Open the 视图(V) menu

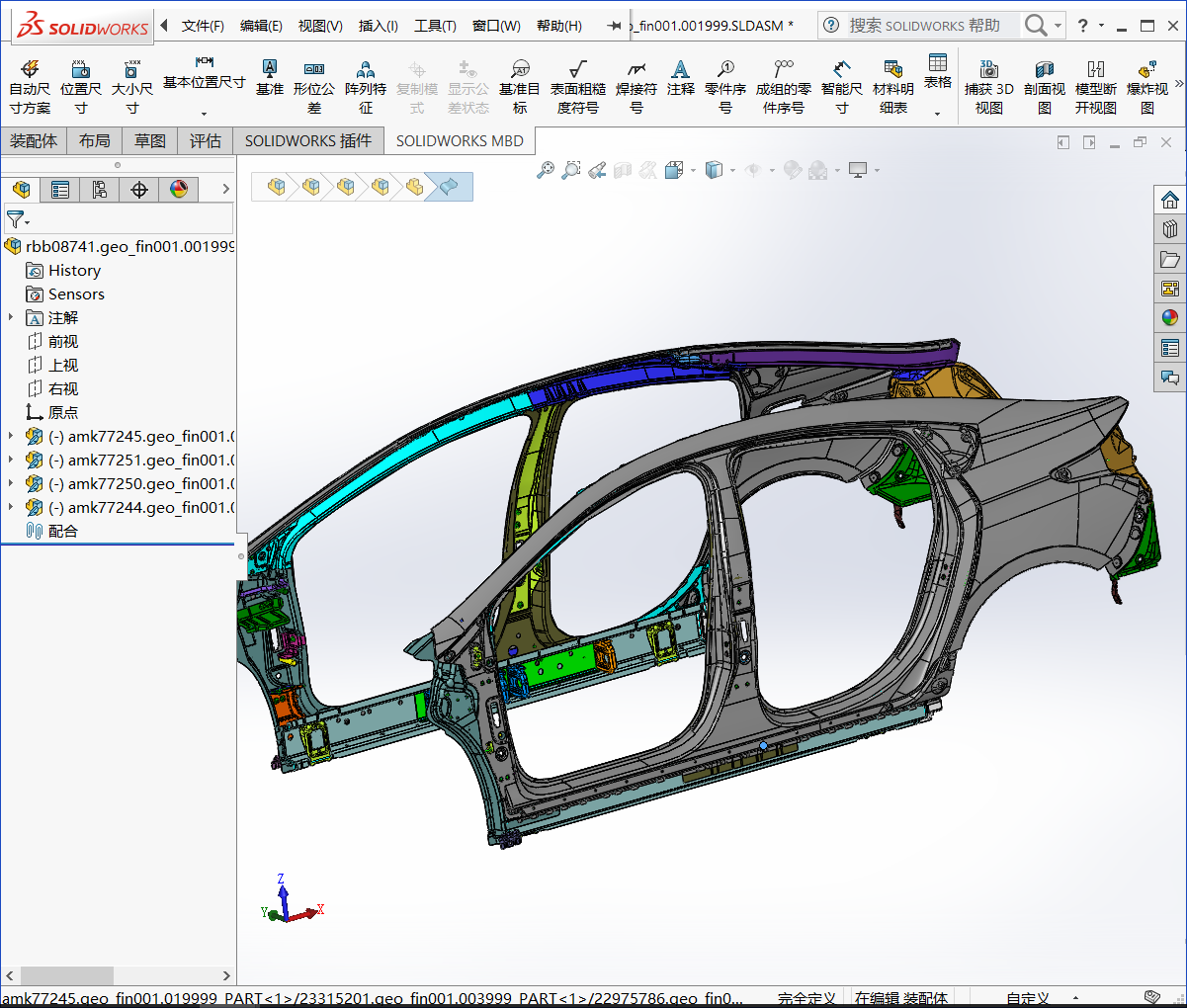tap(320, 26)
